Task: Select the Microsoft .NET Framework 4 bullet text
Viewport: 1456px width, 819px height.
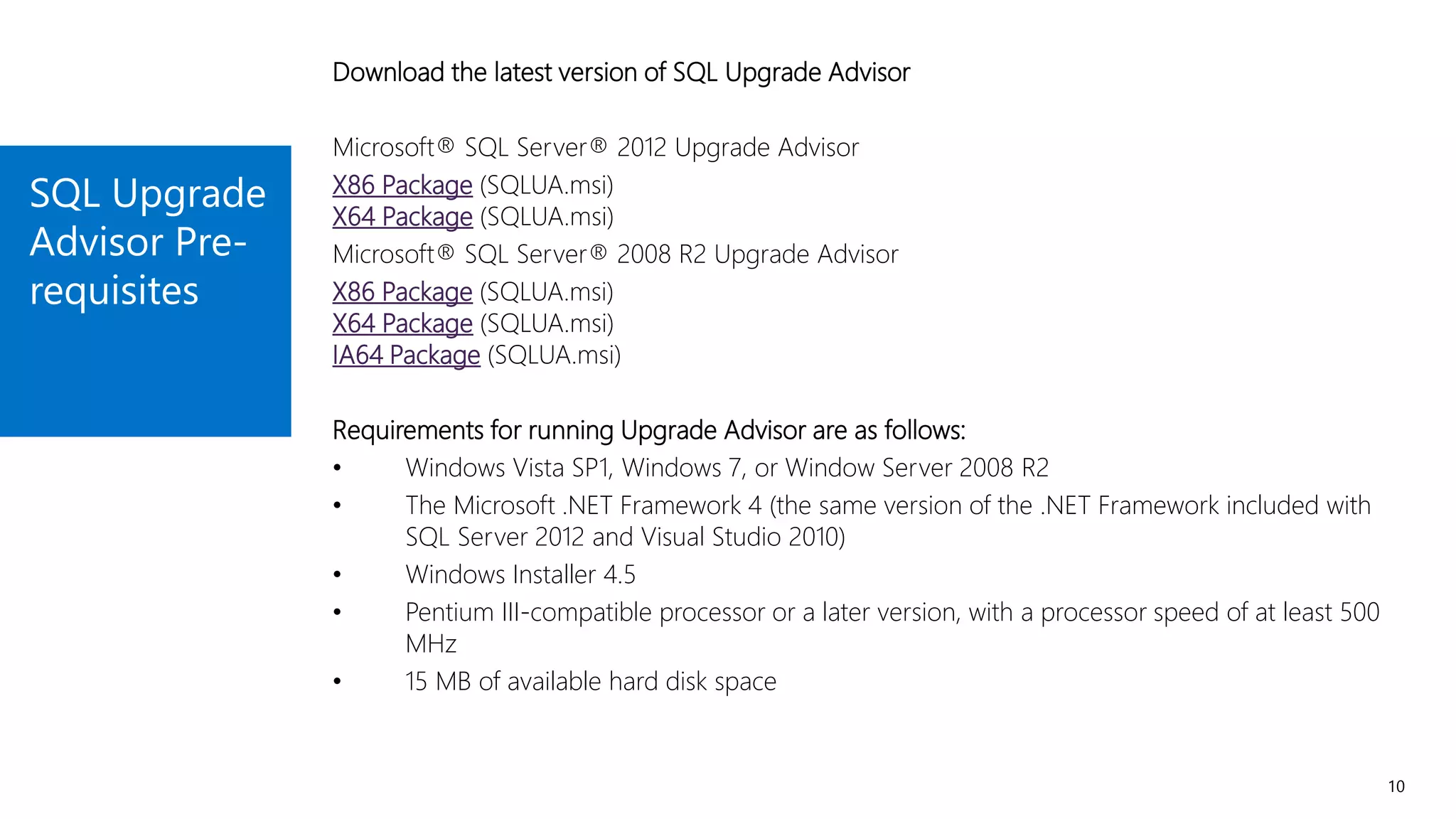Action: pyautogui.click(x=888, y=521)
